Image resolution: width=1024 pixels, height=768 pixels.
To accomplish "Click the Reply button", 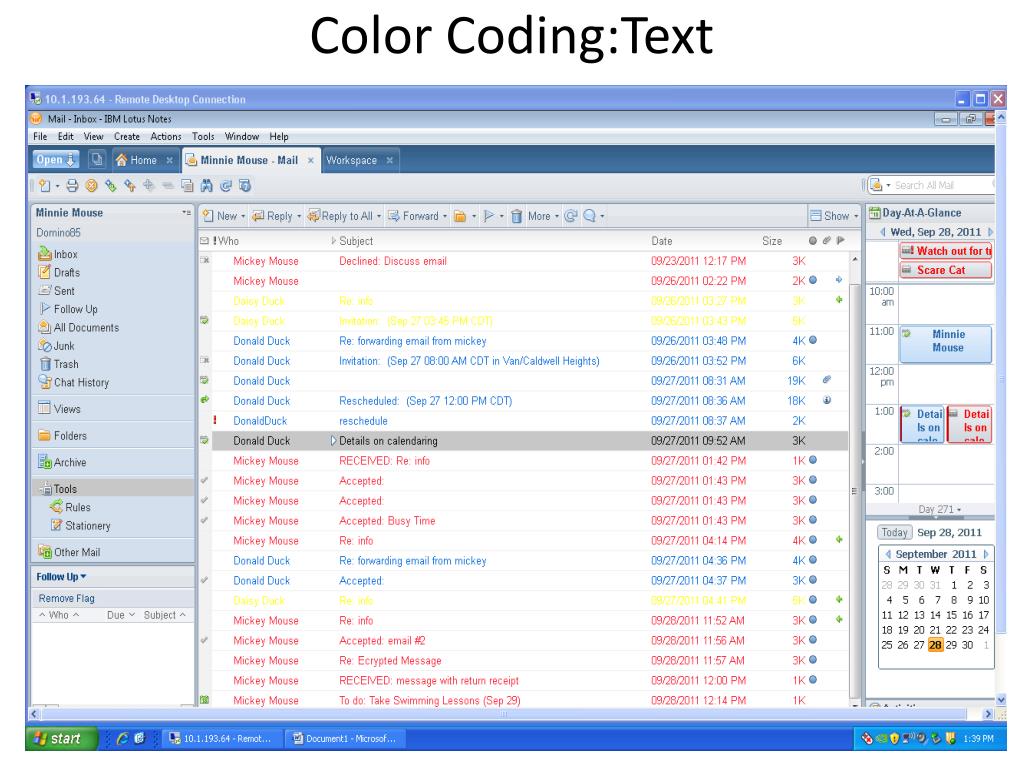I will (x=273, y=216).
